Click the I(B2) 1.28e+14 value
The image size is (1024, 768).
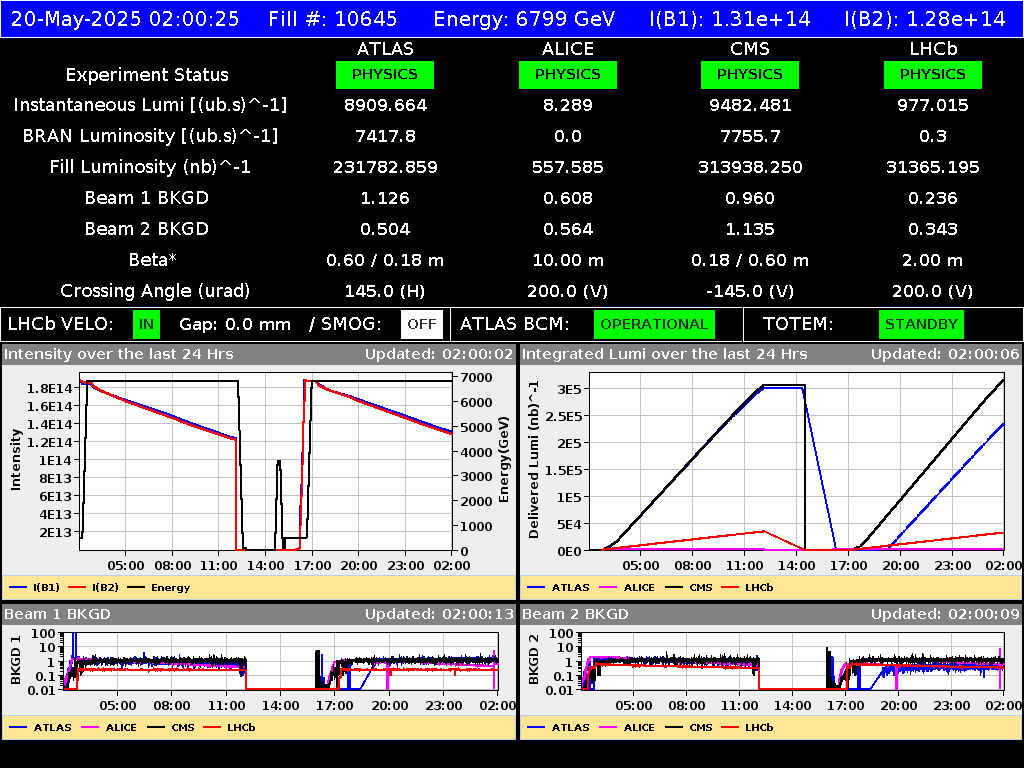[x=925, y=19]
